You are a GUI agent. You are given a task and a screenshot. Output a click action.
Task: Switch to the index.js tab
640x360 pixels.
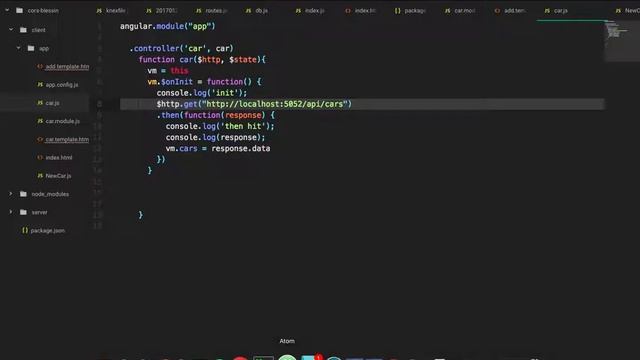click(x=310, y=11)
